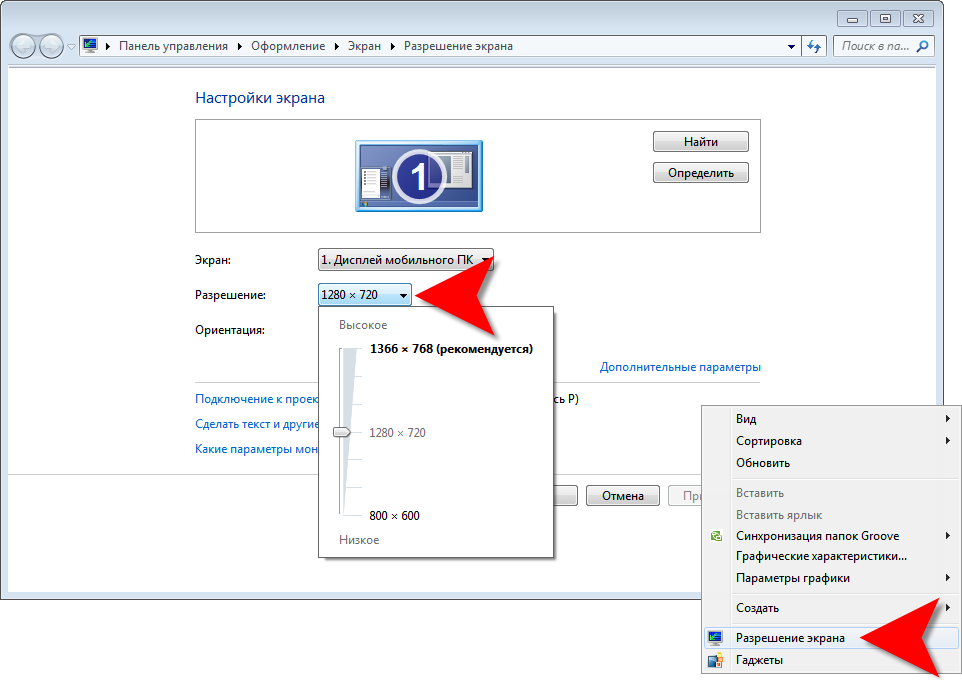This screenshot has height=680, width=962.
Task: Open the recent pages dropdown arrow beside Forward
Action: click(71, 47)
